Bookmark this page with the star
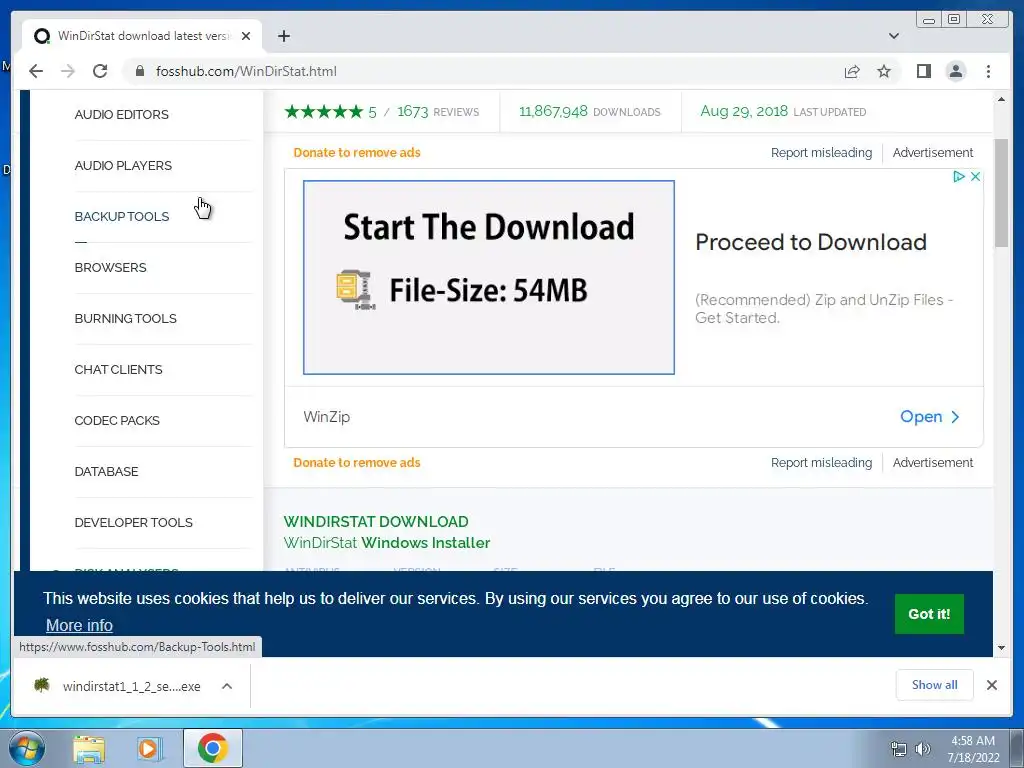 (884, 71)
